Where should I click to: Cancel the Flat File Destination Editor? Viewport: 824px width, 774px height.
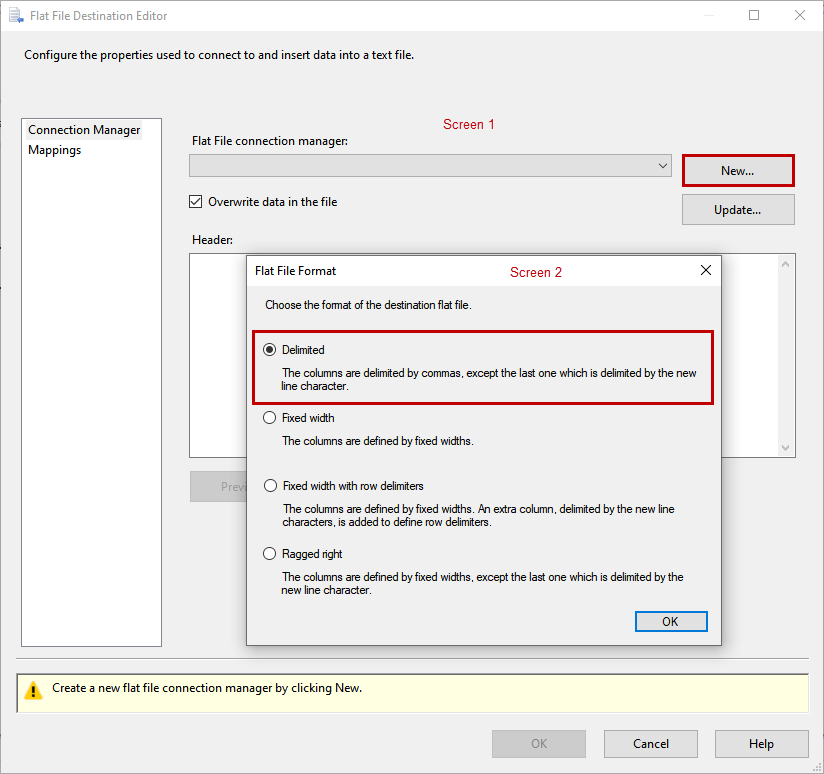[x=650, y=744]
